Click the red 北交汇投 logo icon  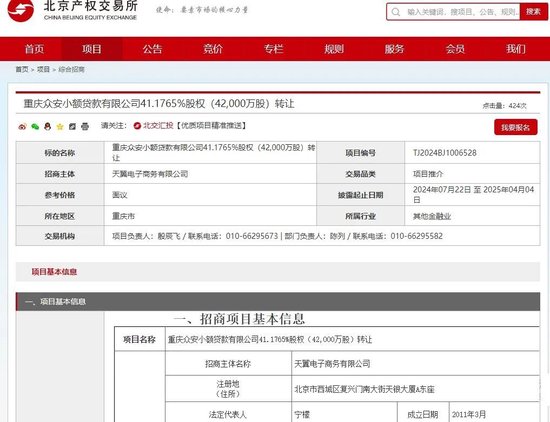point(137,126)
